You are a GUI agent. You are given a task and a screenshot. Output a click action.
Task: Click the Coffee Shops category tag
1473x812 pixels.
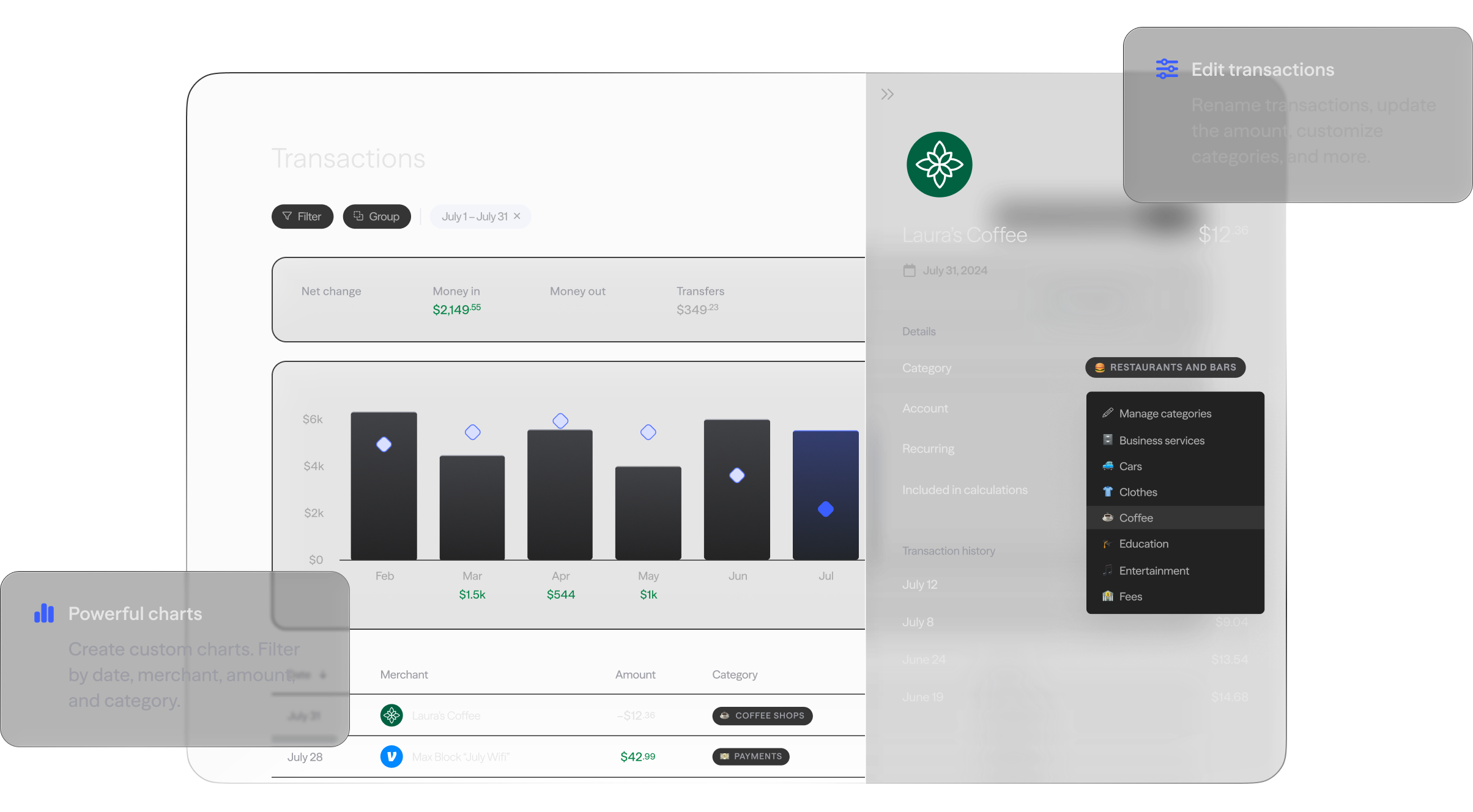762,715
